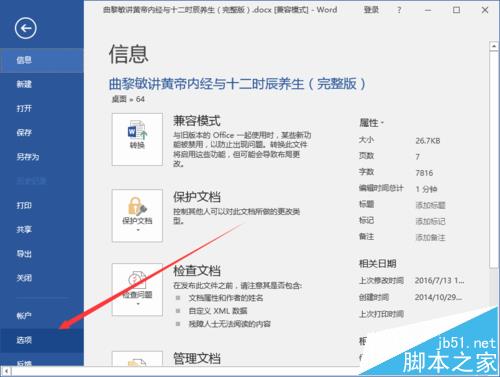Open the 信息 page in the sidebar
The height and width of the screenshot is (377, 500).
point(42,60)
